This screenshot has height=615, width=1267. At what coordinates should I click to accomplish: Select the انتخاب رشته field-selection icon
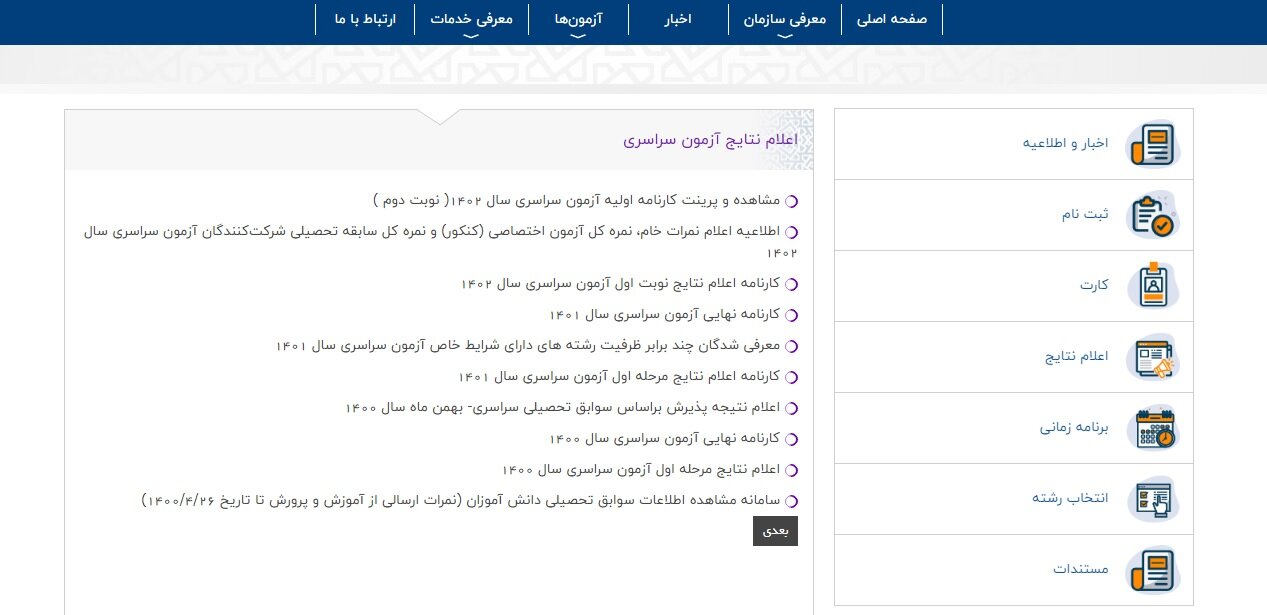pyautogui.click(x=1152, y=499)
